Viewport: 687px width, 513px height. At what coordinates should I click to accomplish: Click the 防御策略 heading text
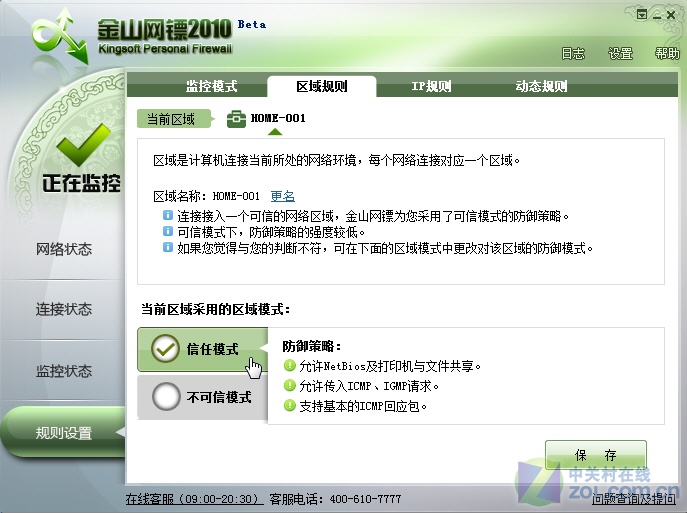click(x=312, y=346)
